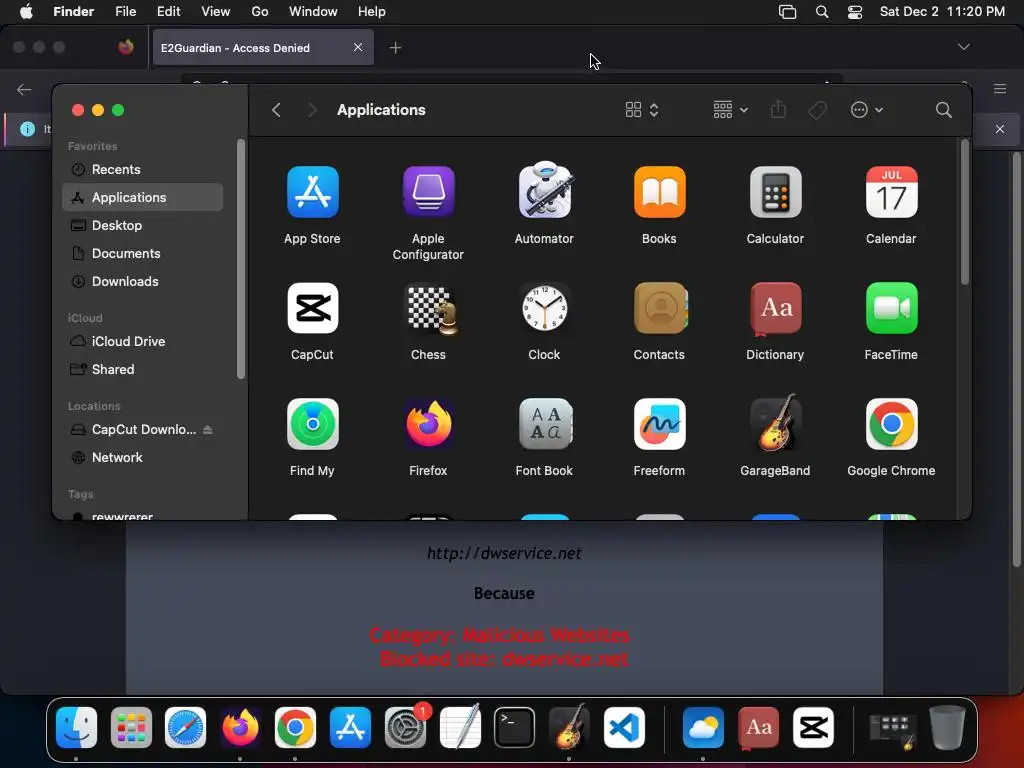Open the Books app
Viewport: 1024px width, 768px height.
tap(660, 192)
